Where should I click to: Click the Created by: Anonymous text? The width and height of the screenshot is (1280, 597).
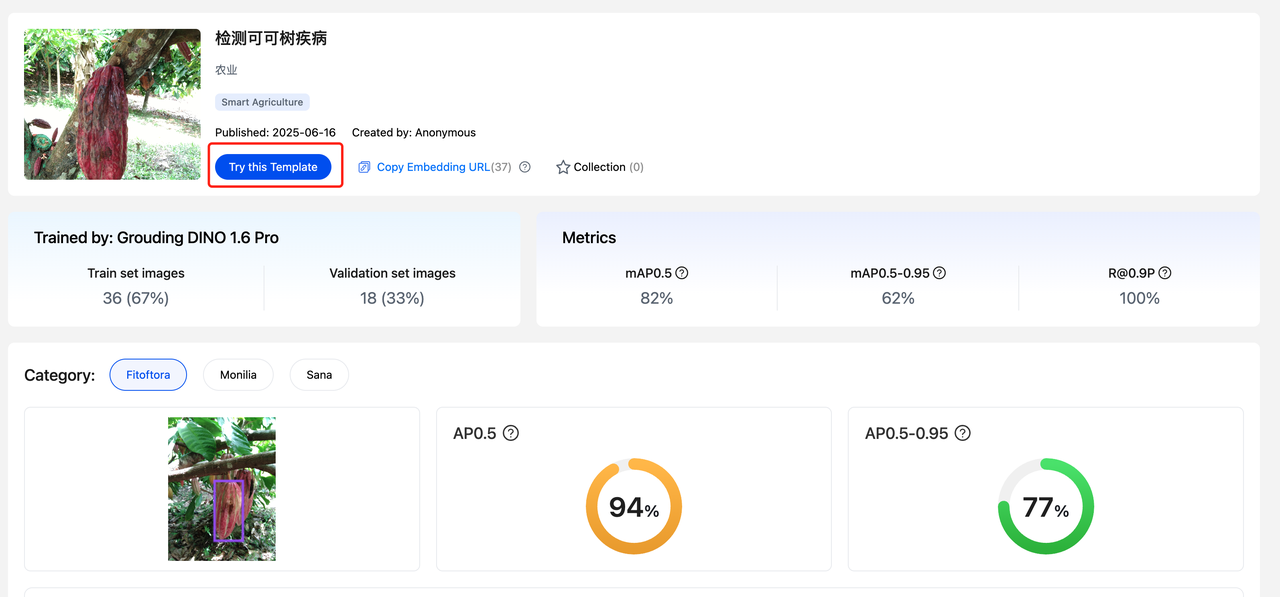[x=414, y=133]
